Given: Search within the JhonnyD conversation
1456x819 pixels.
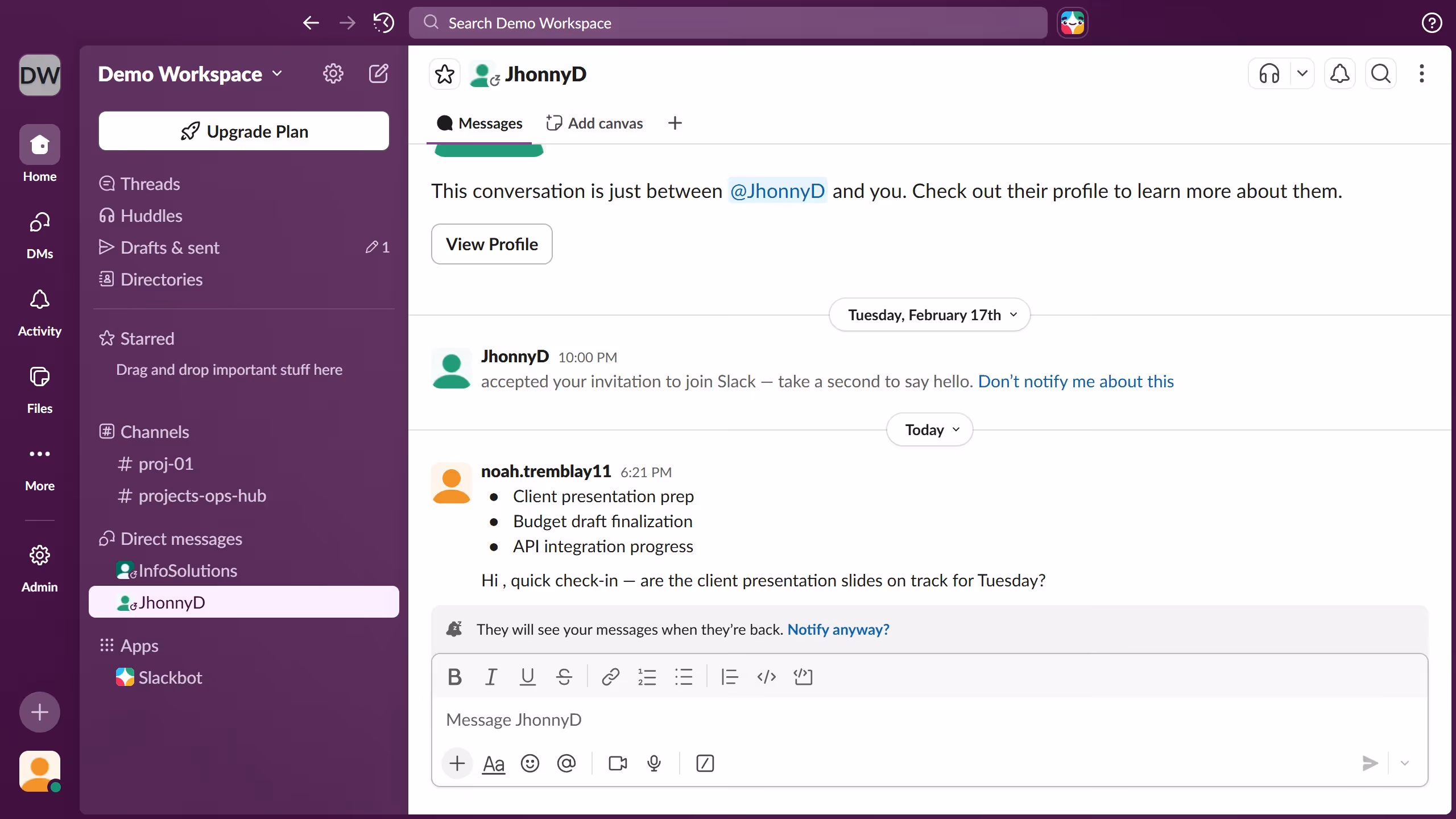Looking at the screenshot, I should point(1380,74).
